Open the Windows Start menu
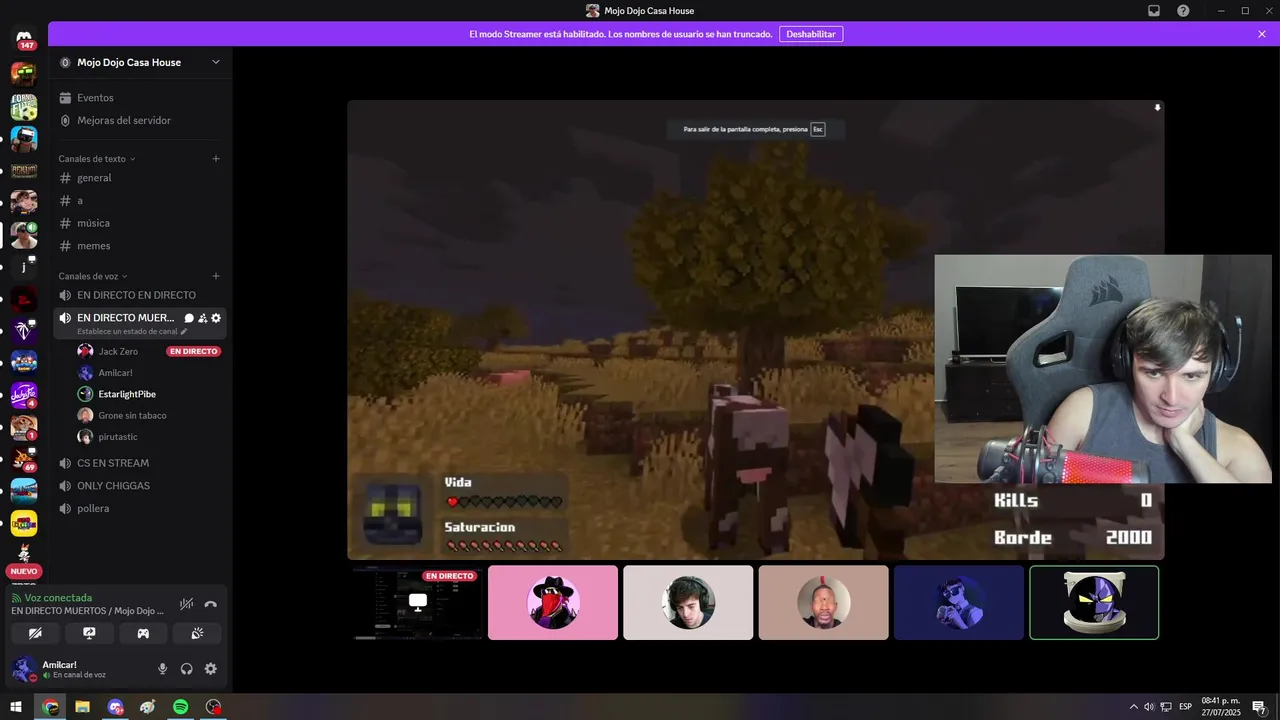 point(16,707)
